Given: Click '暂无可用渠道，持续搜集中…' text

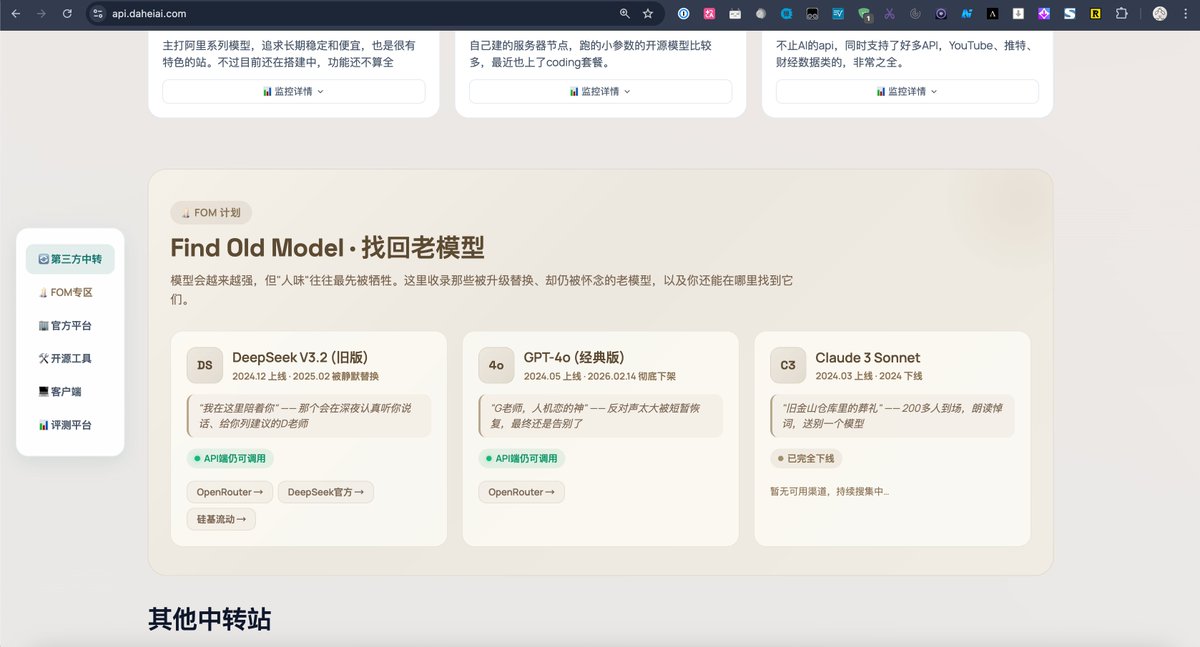Looking at the screenshot, I should click(829, 491).
